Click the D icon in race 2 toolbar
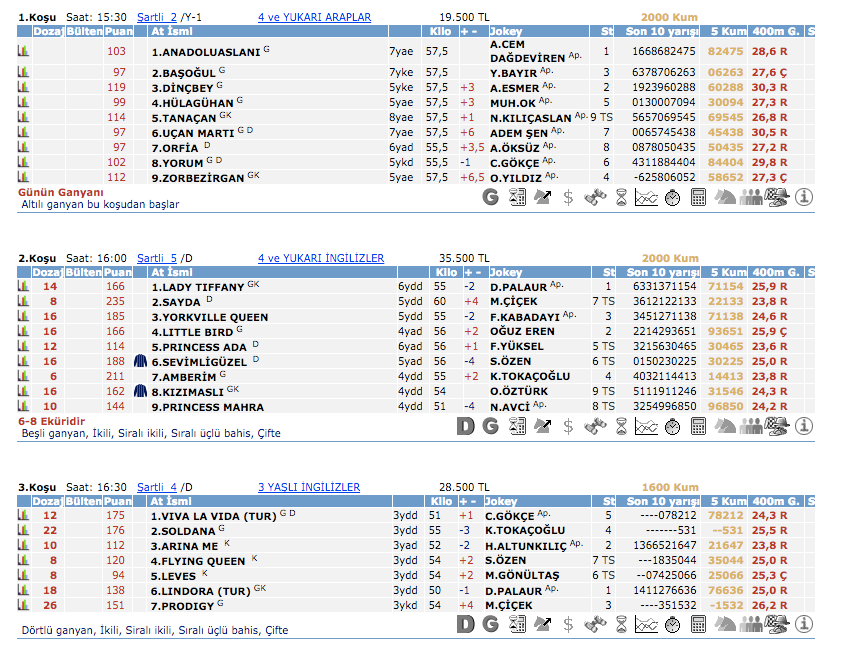Viewport: 841px width, 653px height. pos(464,426)
